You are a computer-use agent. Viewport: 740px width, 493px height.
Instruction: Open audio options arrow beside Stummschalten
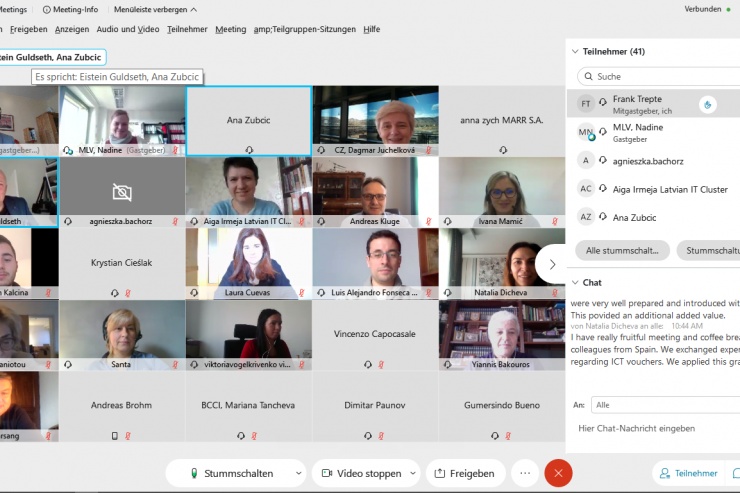tap(298, 473)
